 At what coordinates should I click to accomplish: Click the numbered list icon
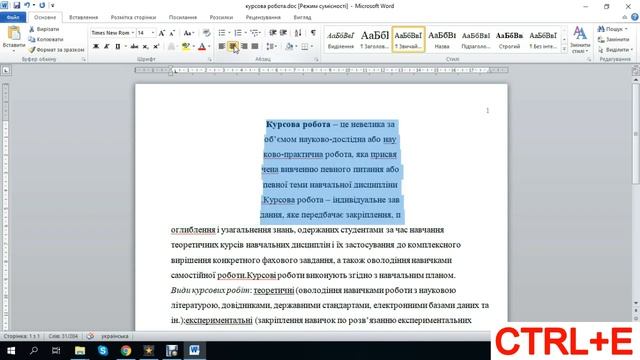[238, 33]
